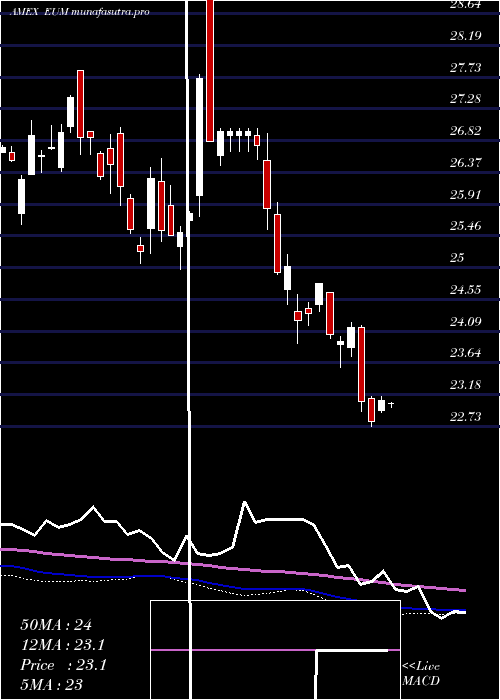
Task: Click the '50MA : 24' indicator text
Action: [x=56, y=625]
